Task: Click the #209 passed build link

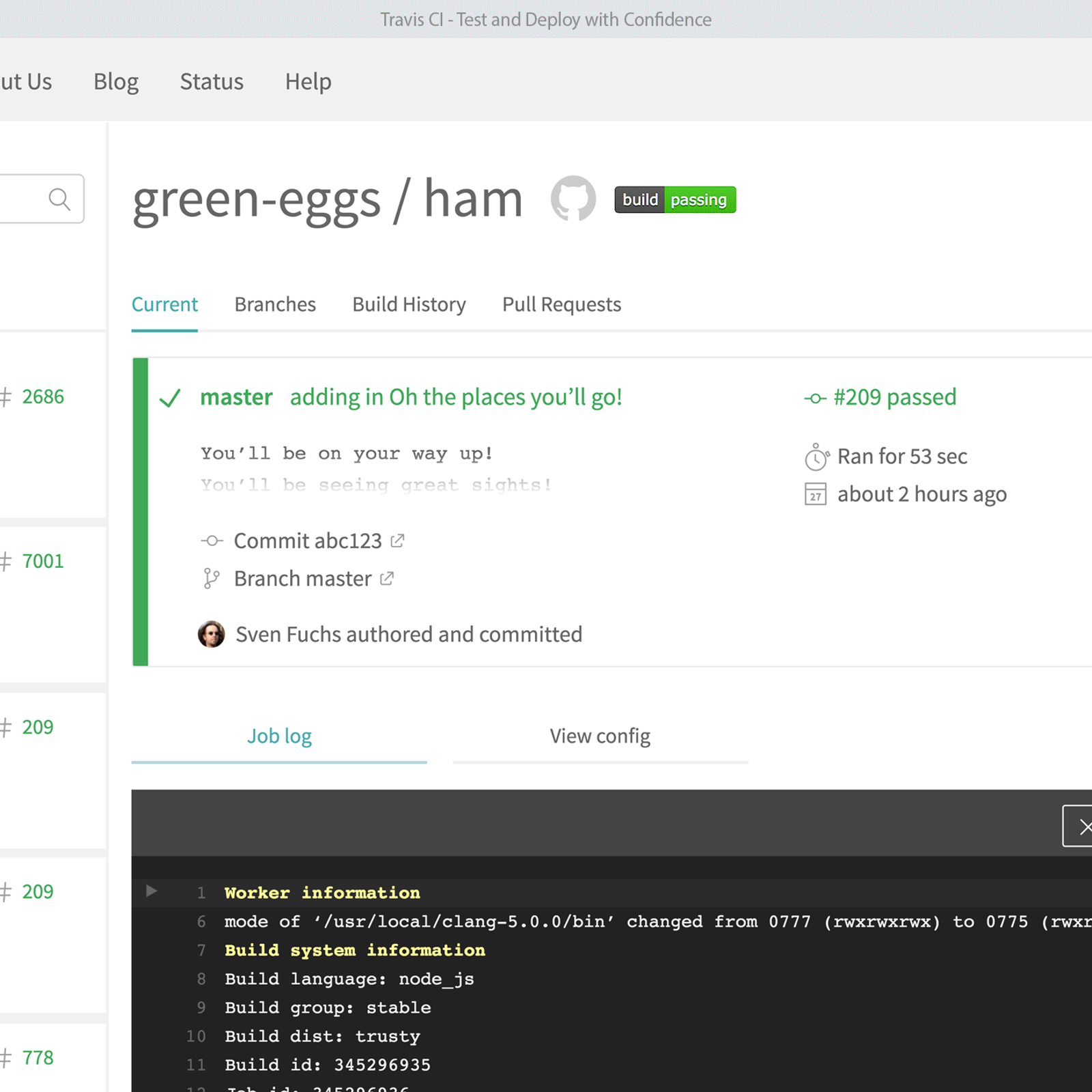Action: 895,397
